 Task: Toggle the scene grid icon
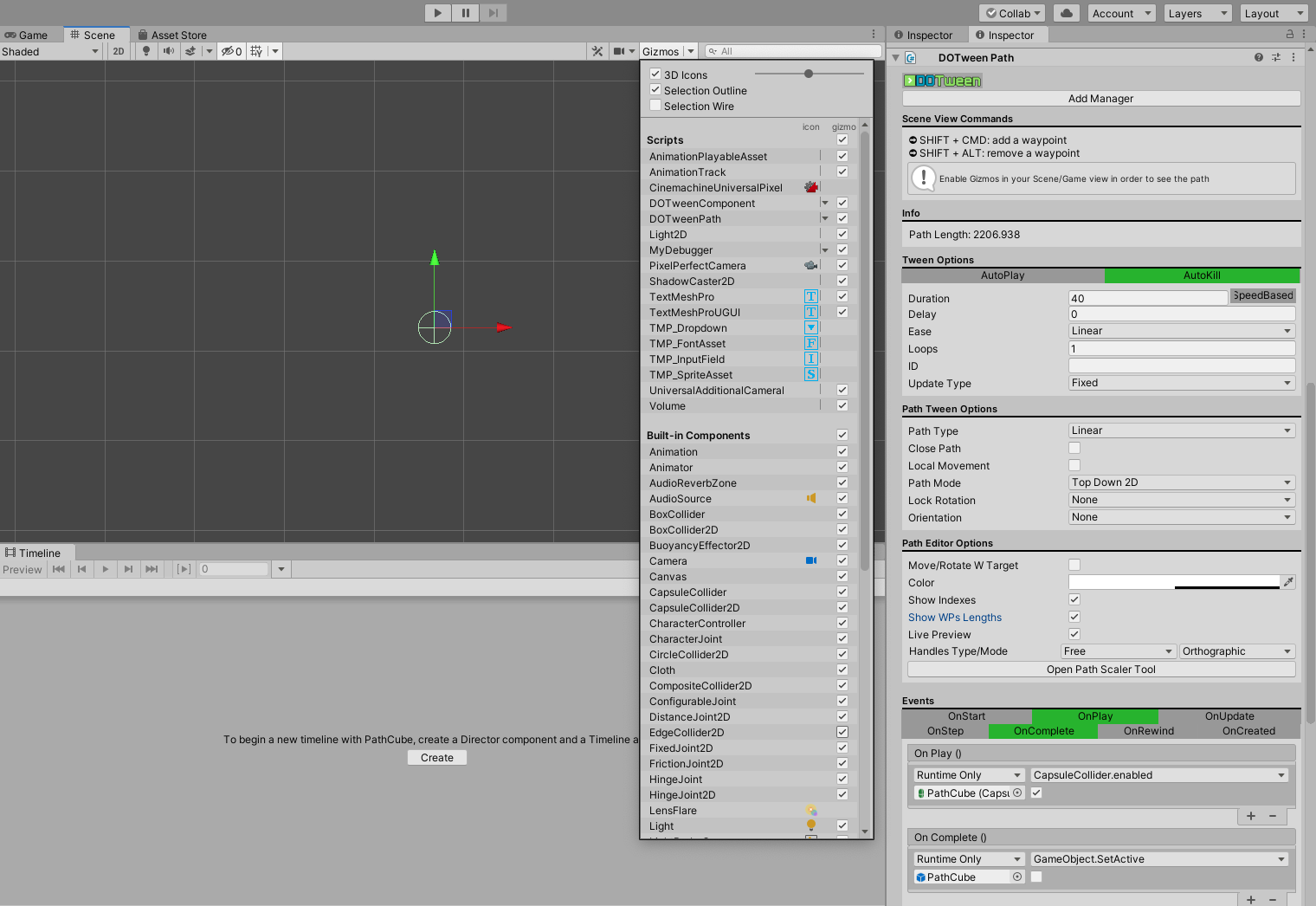(x=256, y=51)
